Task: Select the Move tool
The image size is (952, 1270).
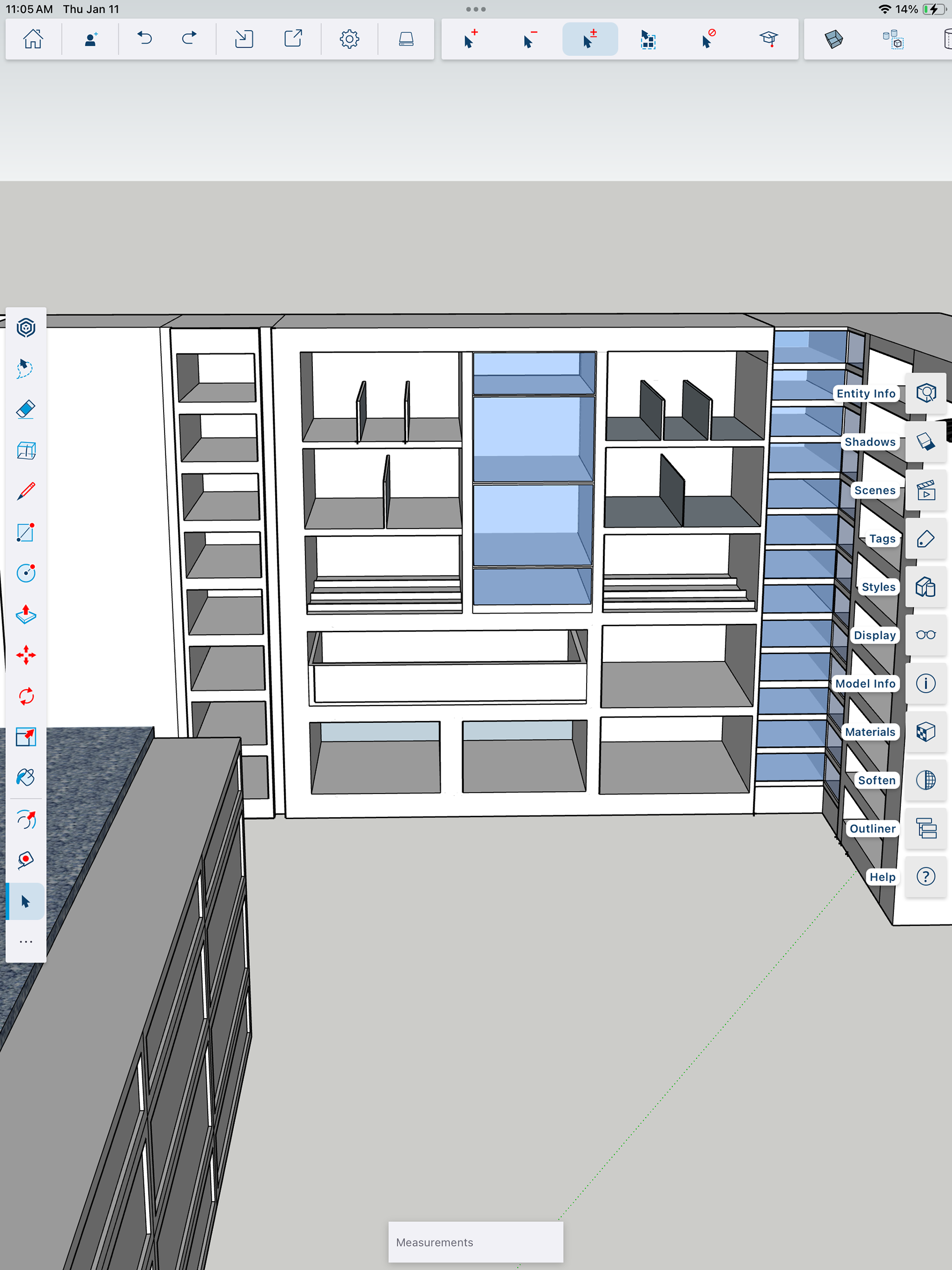Action: [26, 655]
